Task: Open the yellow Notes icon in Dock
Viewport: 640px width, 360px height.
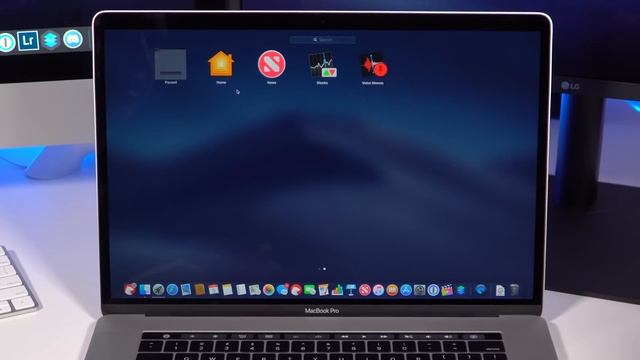Action: [x=227, y=290]
